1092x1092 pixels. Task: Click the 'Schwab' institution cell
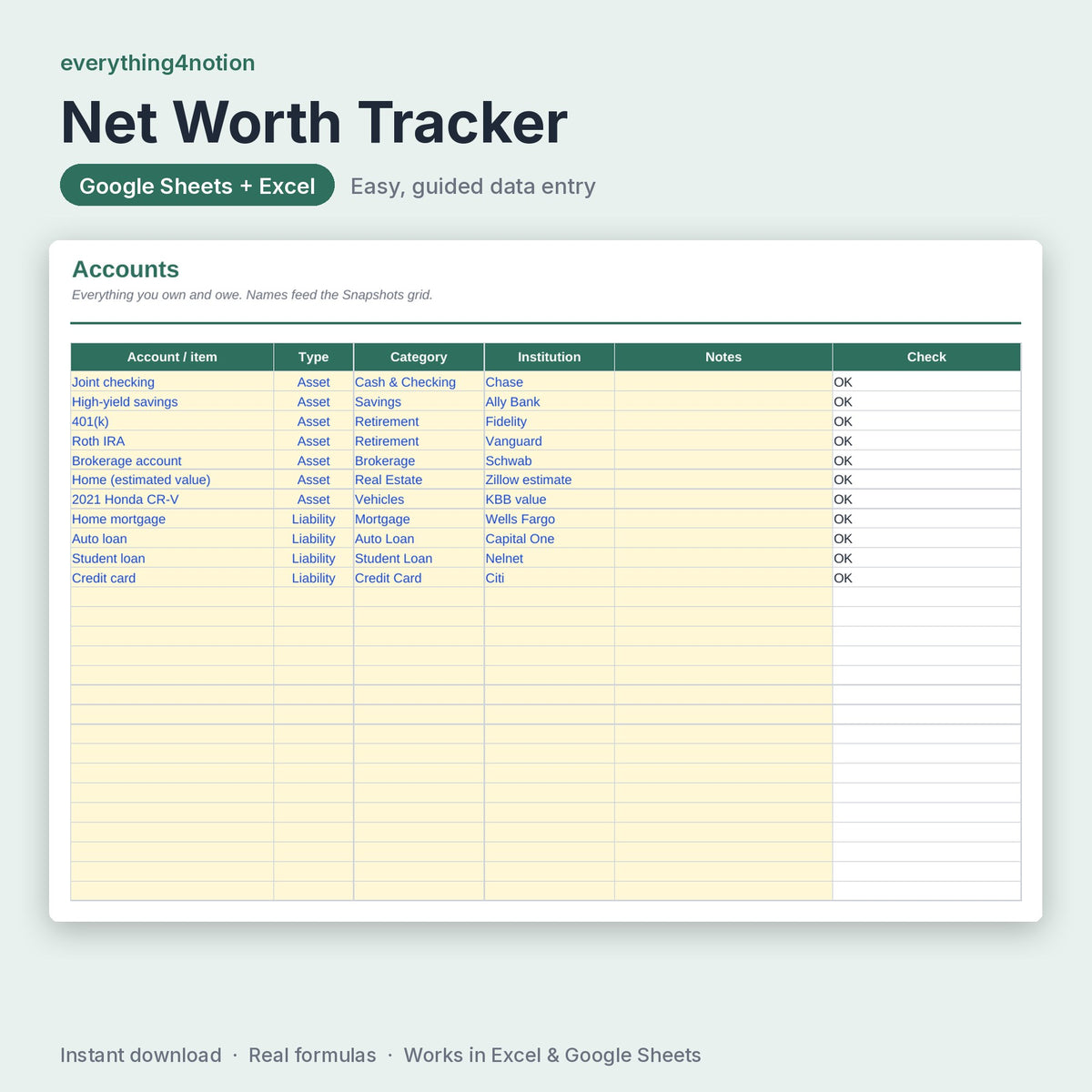pyautogui.click(x=549, y=460)
